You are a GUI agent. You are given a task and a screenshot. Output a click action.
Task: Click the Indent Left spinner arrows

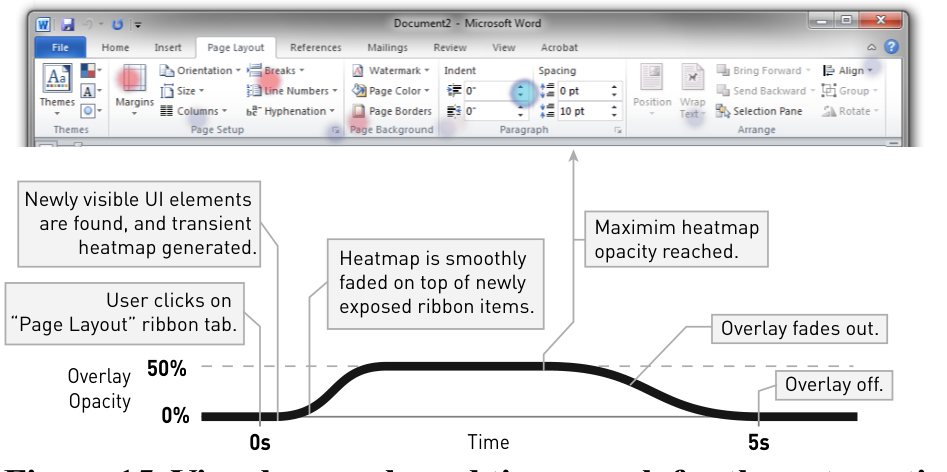[521, 91]
